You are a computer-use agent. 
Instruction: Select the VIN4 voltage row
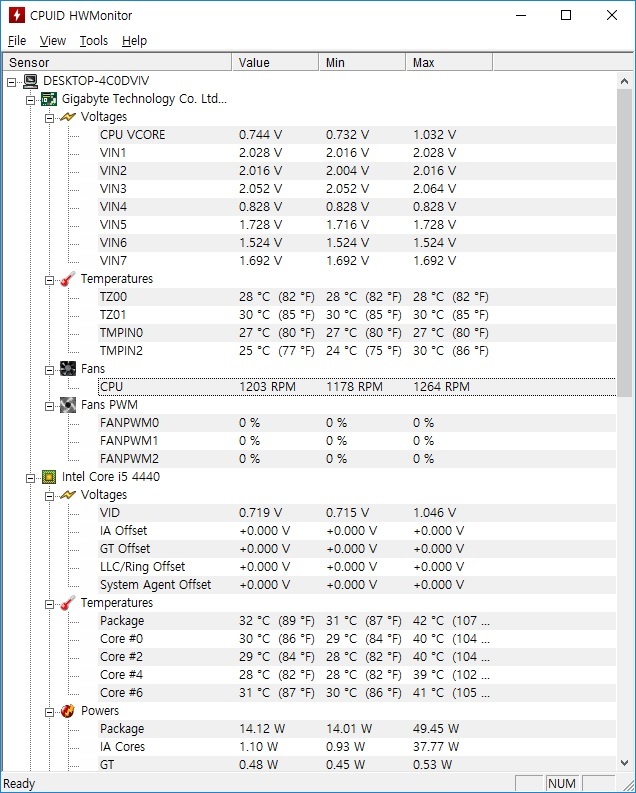click(x=357, y=207)
